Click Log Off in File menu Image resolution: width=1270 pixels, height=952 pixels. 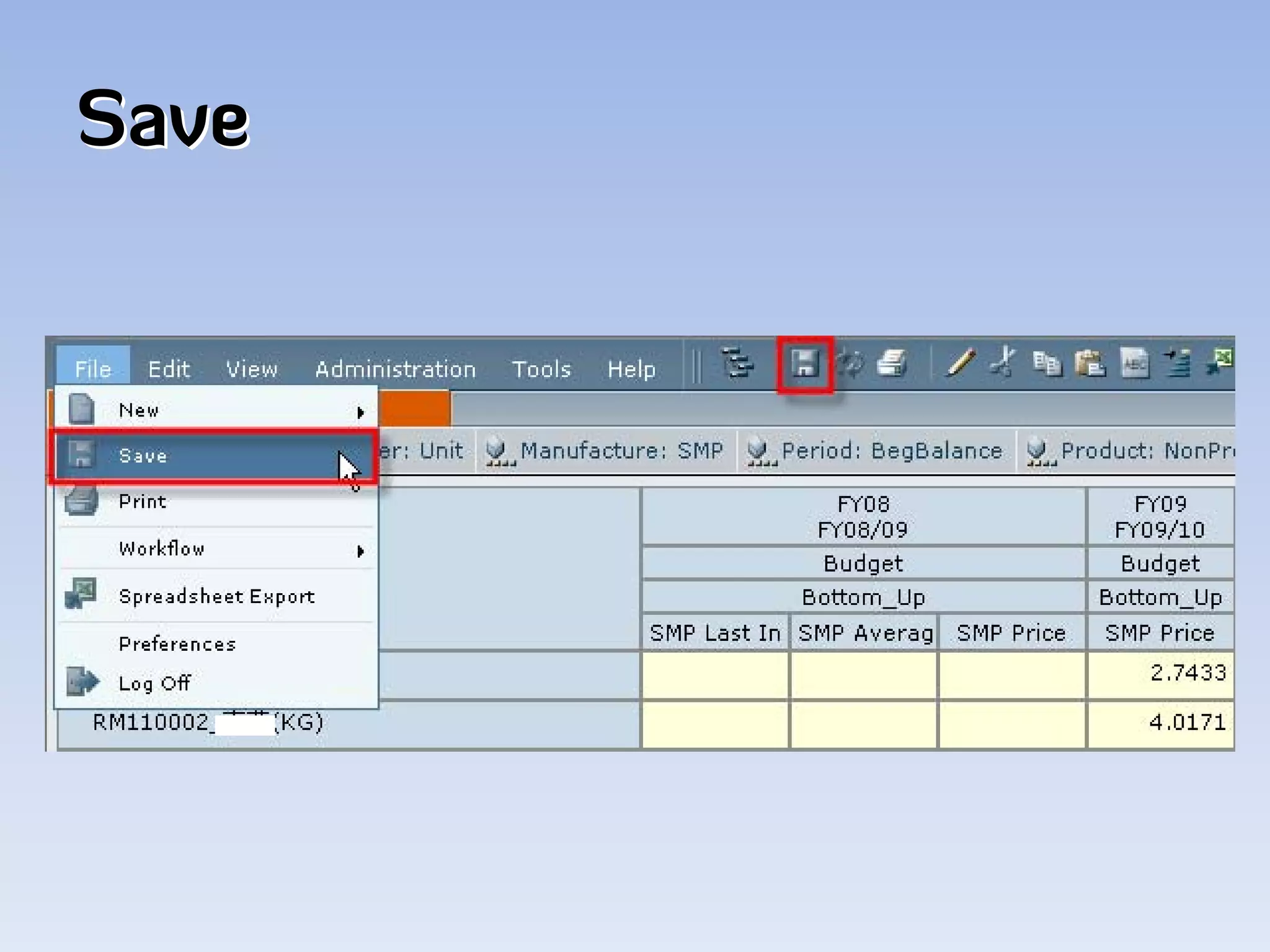click(154, 683)
